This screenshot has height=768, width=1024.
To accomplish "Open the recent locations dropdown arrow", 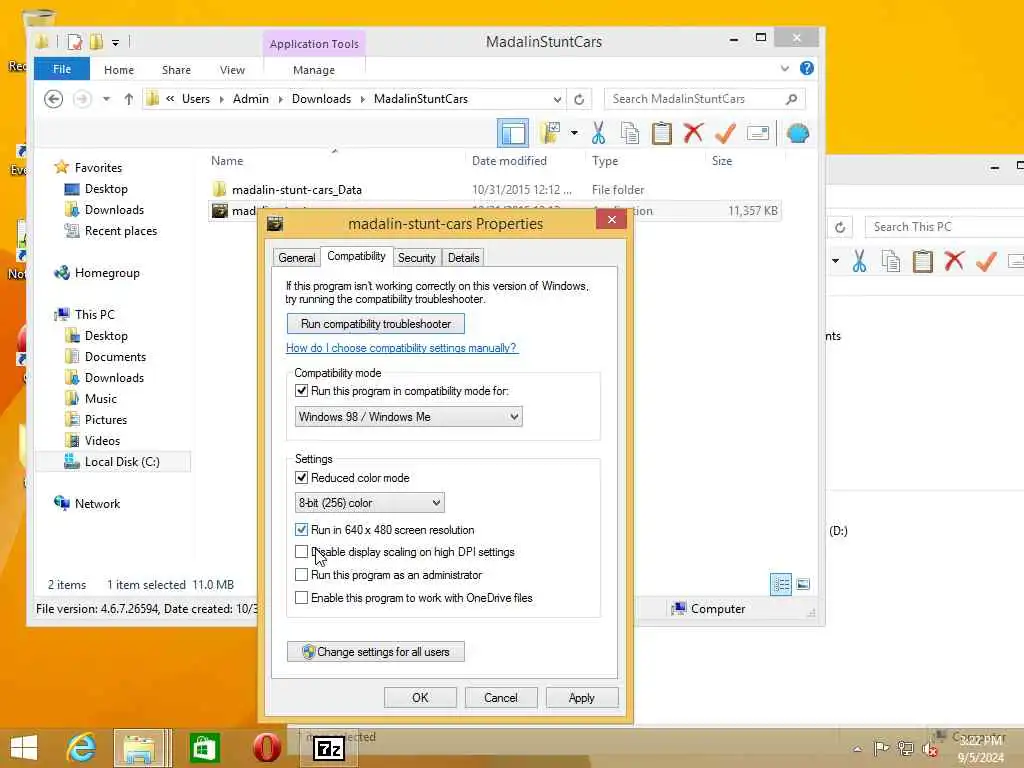I will (106, 99).
